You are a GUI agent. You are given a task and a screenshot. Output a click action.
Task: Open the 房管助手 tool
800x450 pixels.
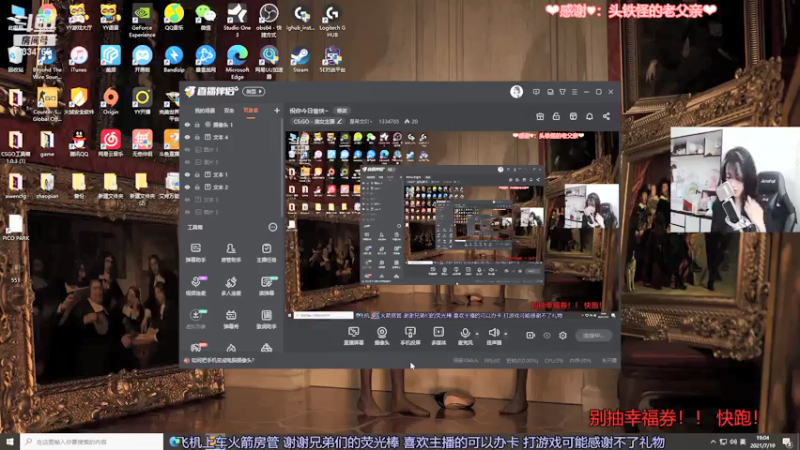pyautogui.click(x=231, y=253)
